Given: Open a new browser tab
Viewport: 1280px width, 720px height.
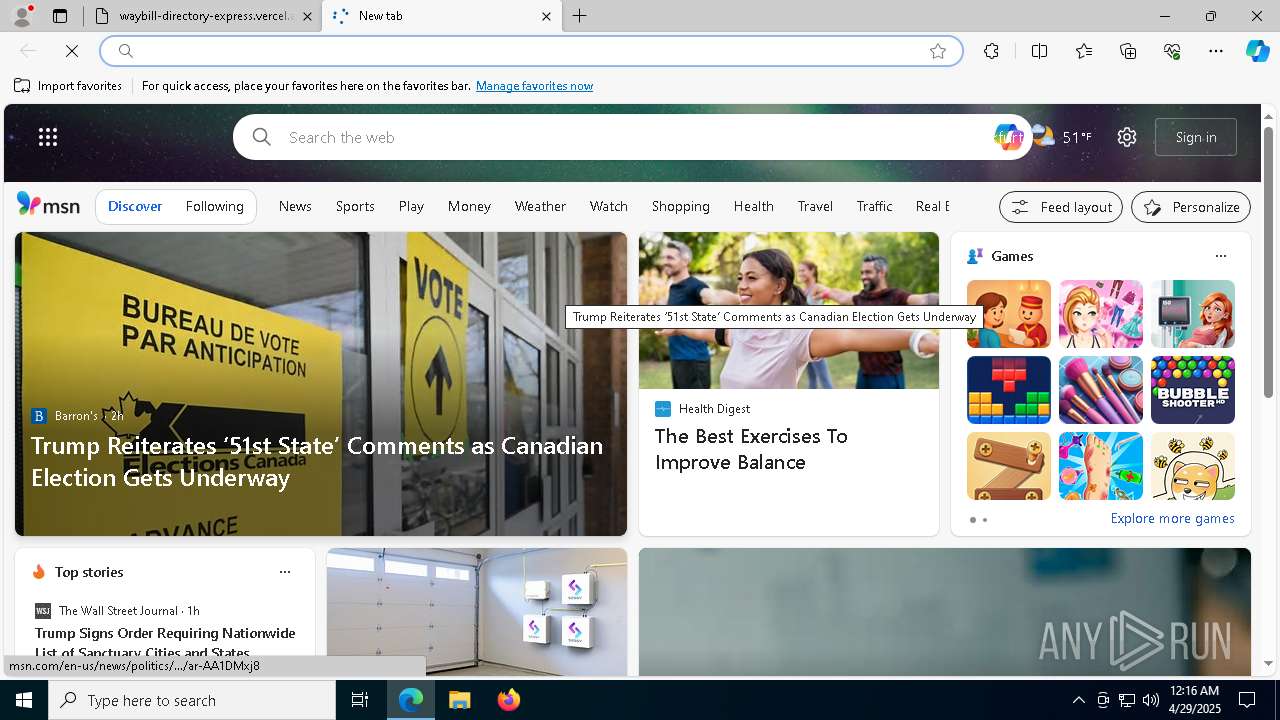Looking at the screenshot, I should click(579, 16).
